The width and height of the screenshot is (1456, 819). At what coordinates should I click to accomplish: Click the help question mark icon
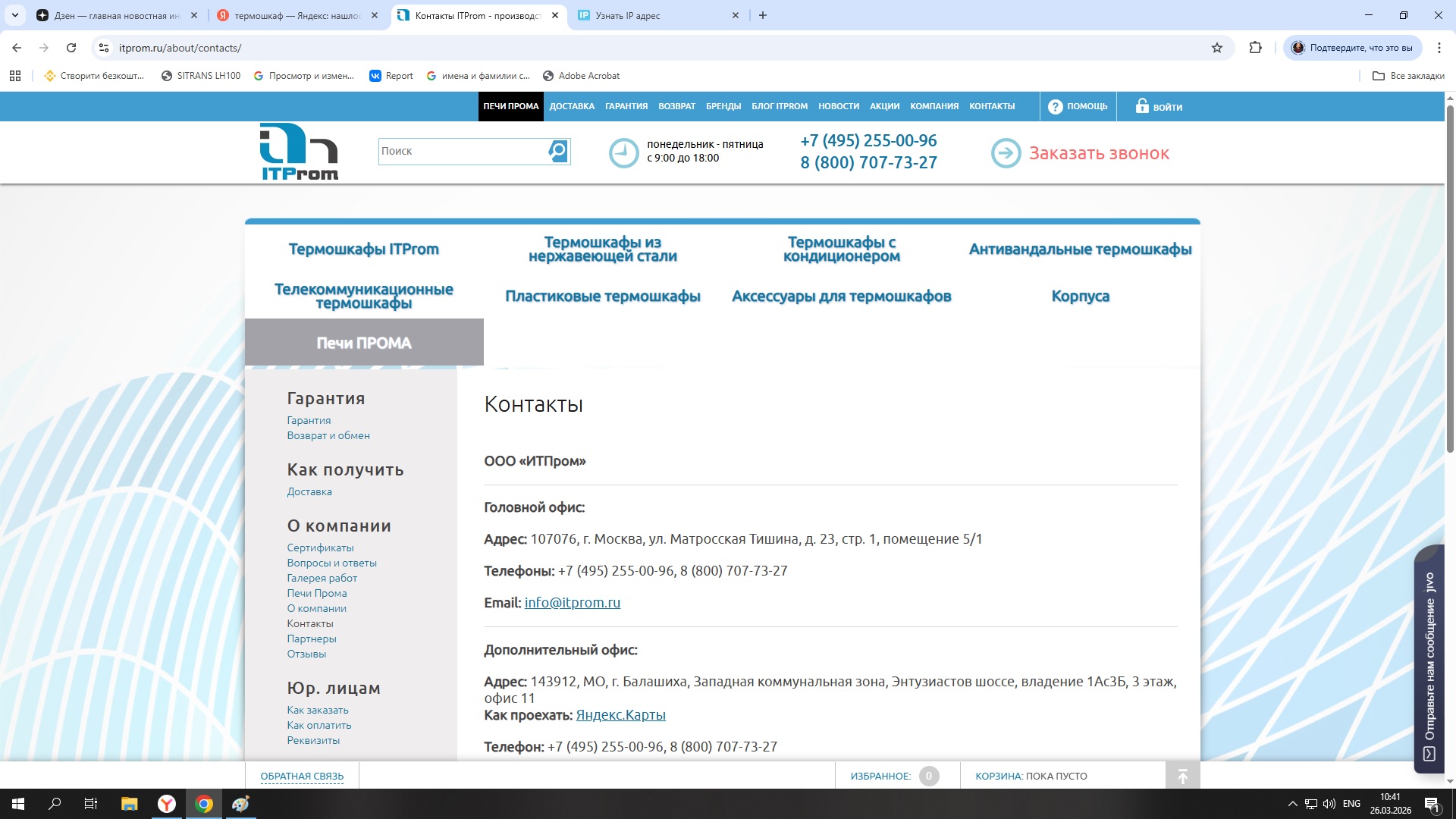(1055, 107)
